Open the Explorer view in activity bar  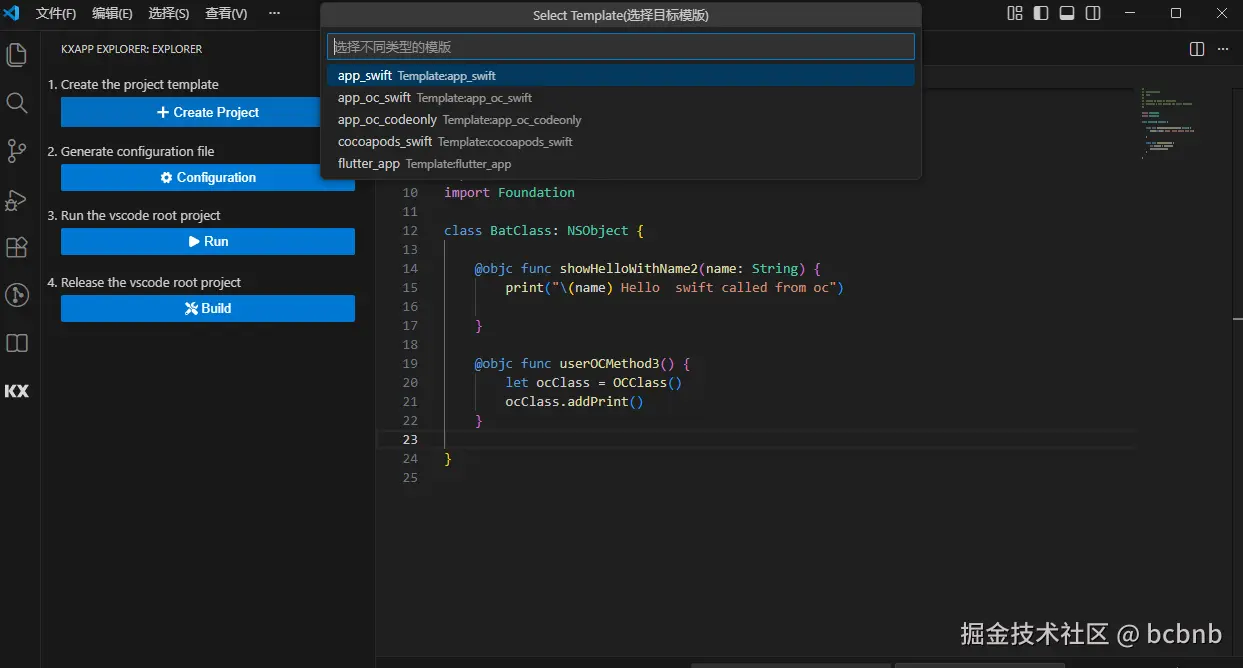[17, 55]
